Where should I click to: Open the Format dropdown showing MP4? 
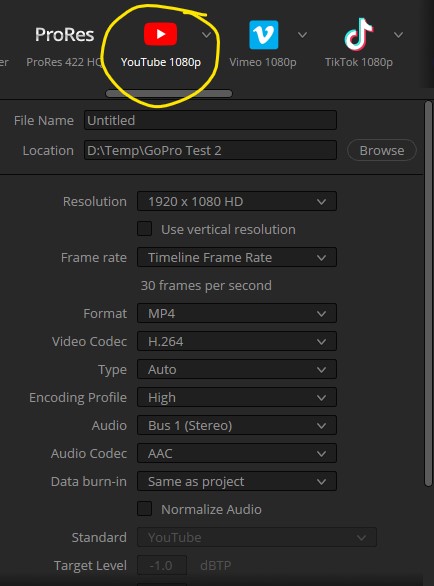point(237,313)
